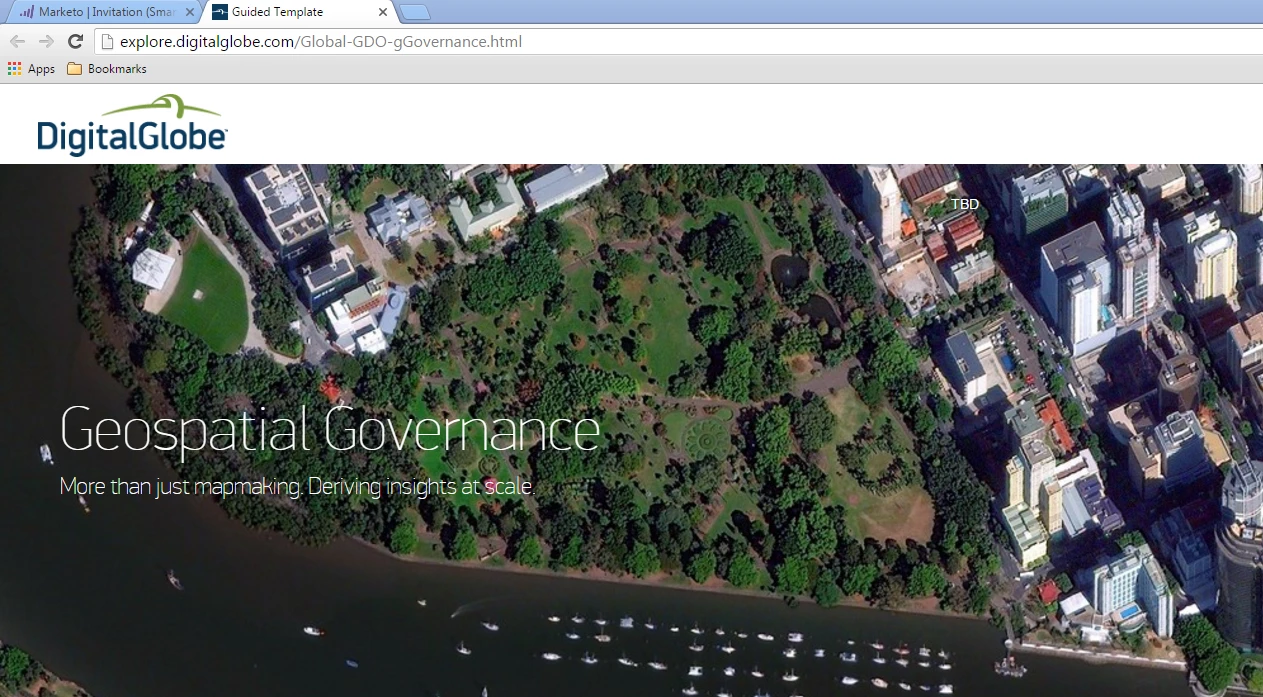This screenshot has height=697, width=1263.
Task: Close the Guided Template tab
Action: point(383,12)
